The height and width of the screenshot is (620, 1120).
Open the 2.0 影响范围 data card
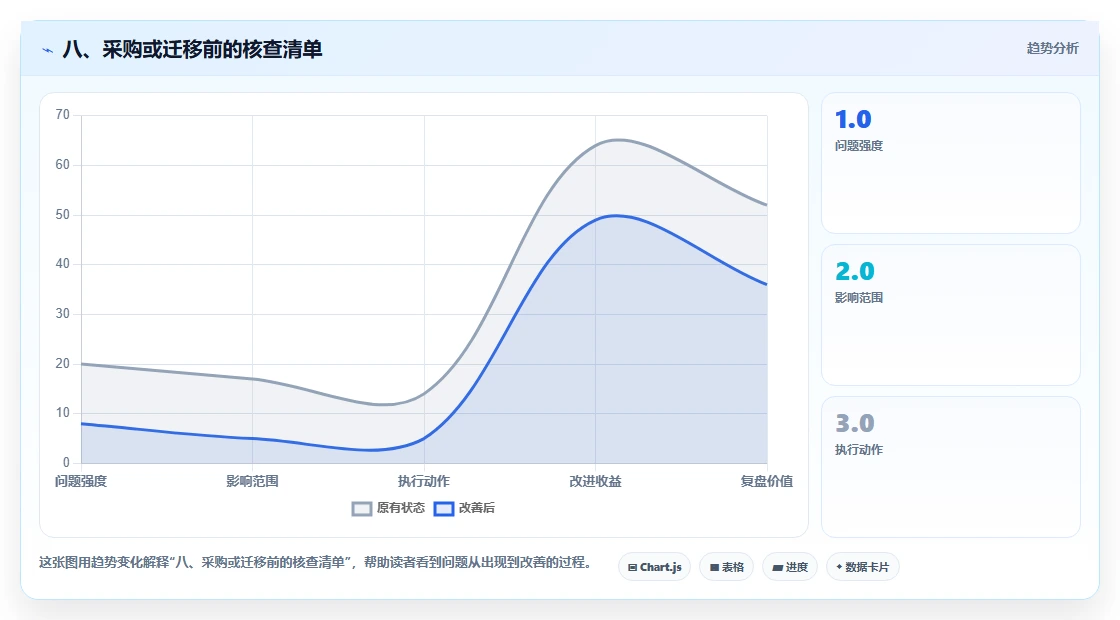click(x=951, y=315)
